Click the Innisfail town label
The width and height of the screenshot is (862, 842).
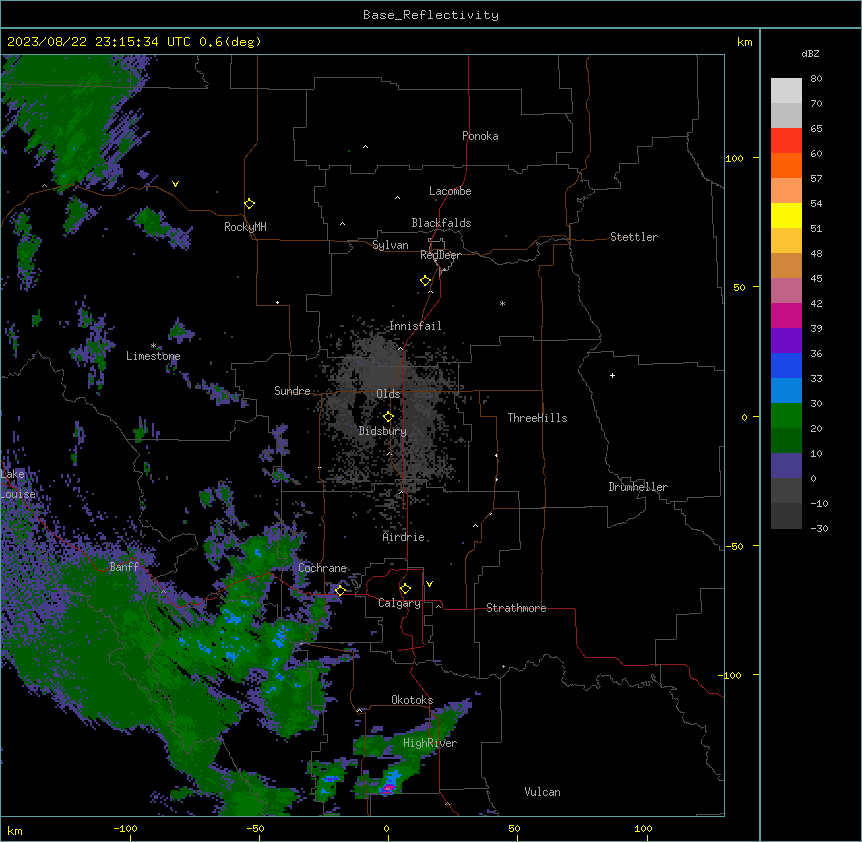tap(416, 326)
